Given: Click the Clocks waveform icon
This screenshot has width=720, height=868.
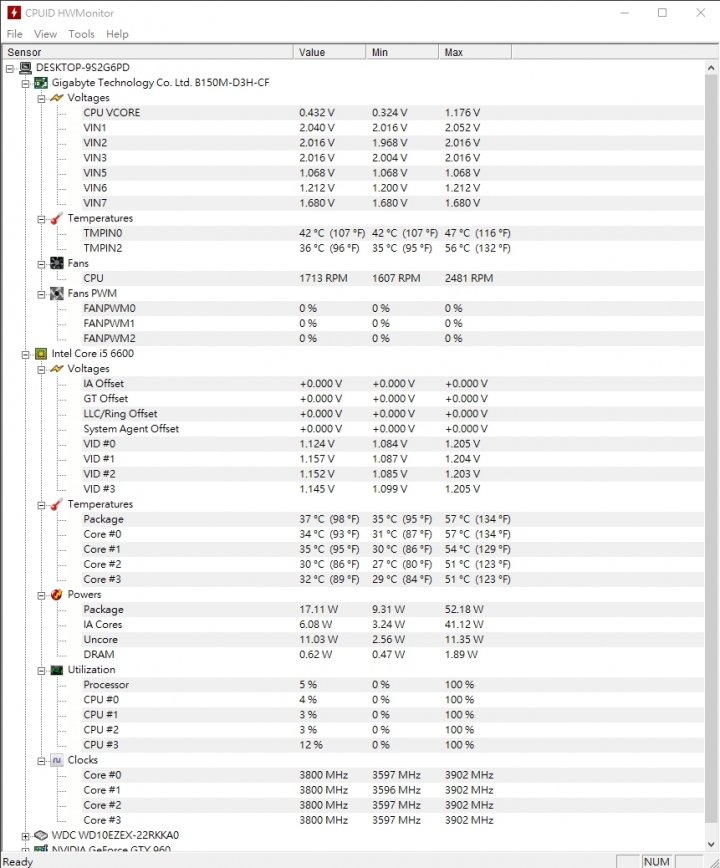Looking at the screenshot, I should point(56,760).
